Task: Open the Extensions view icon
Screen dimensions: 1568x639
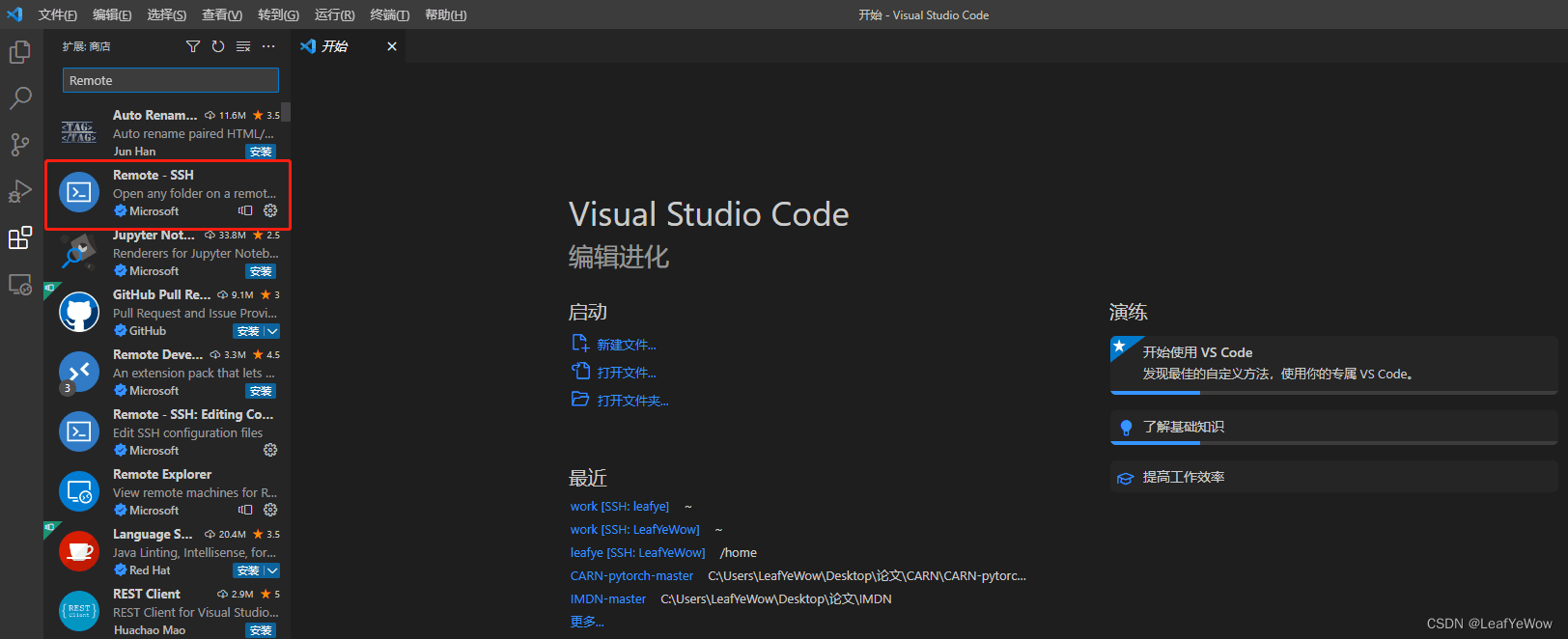Action: point(20,237)
